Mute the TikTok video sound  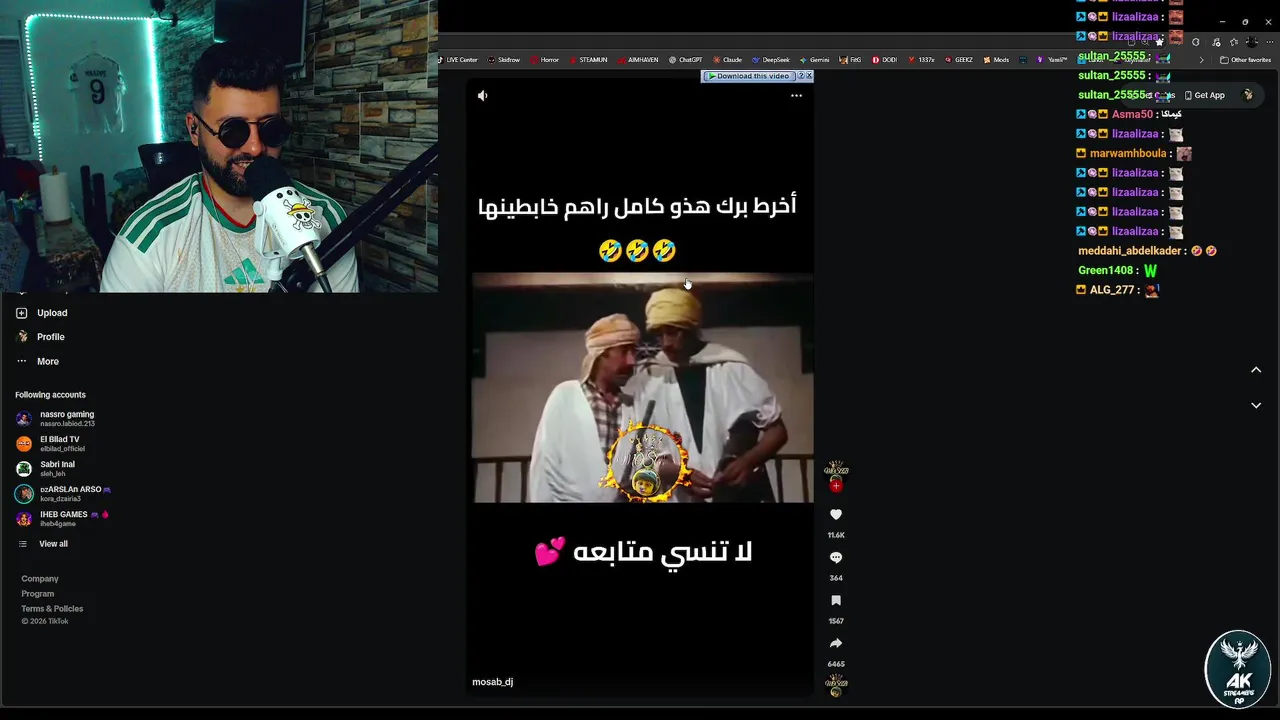(x=482, y=95)
